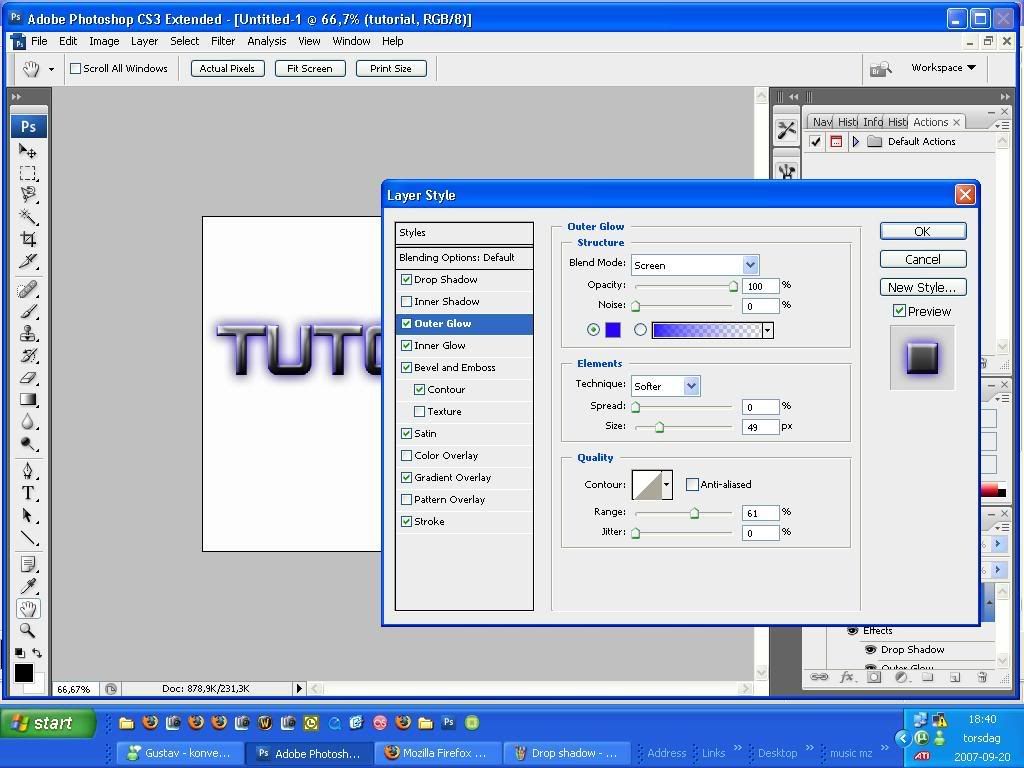
Task: Toggle the Stroke checkbox
Action: (406, 522)
